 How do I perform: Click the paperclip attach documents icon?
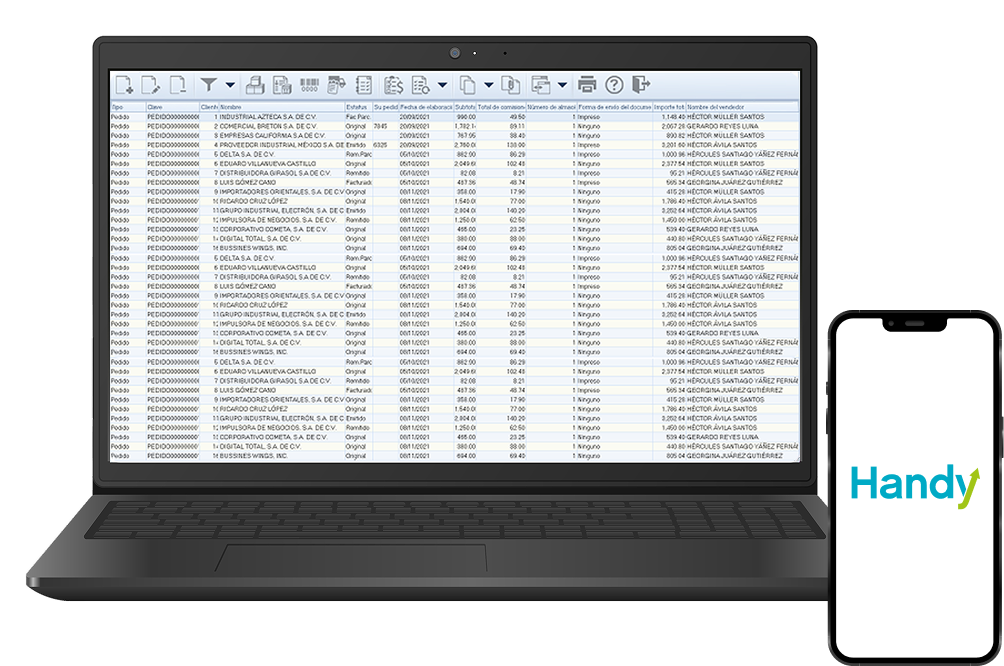(x=510, y=85)
